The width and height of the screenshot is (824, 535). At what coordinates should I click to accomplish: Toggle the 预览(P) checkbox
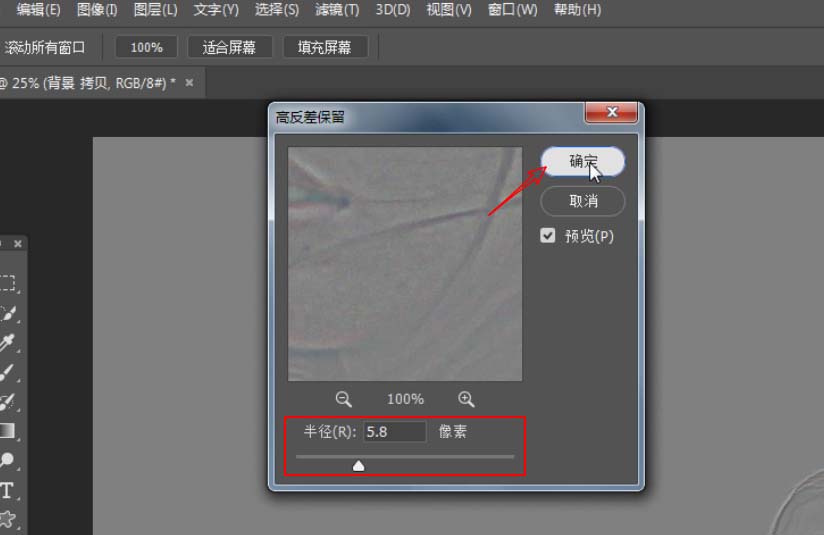click(x=548, y=235)
